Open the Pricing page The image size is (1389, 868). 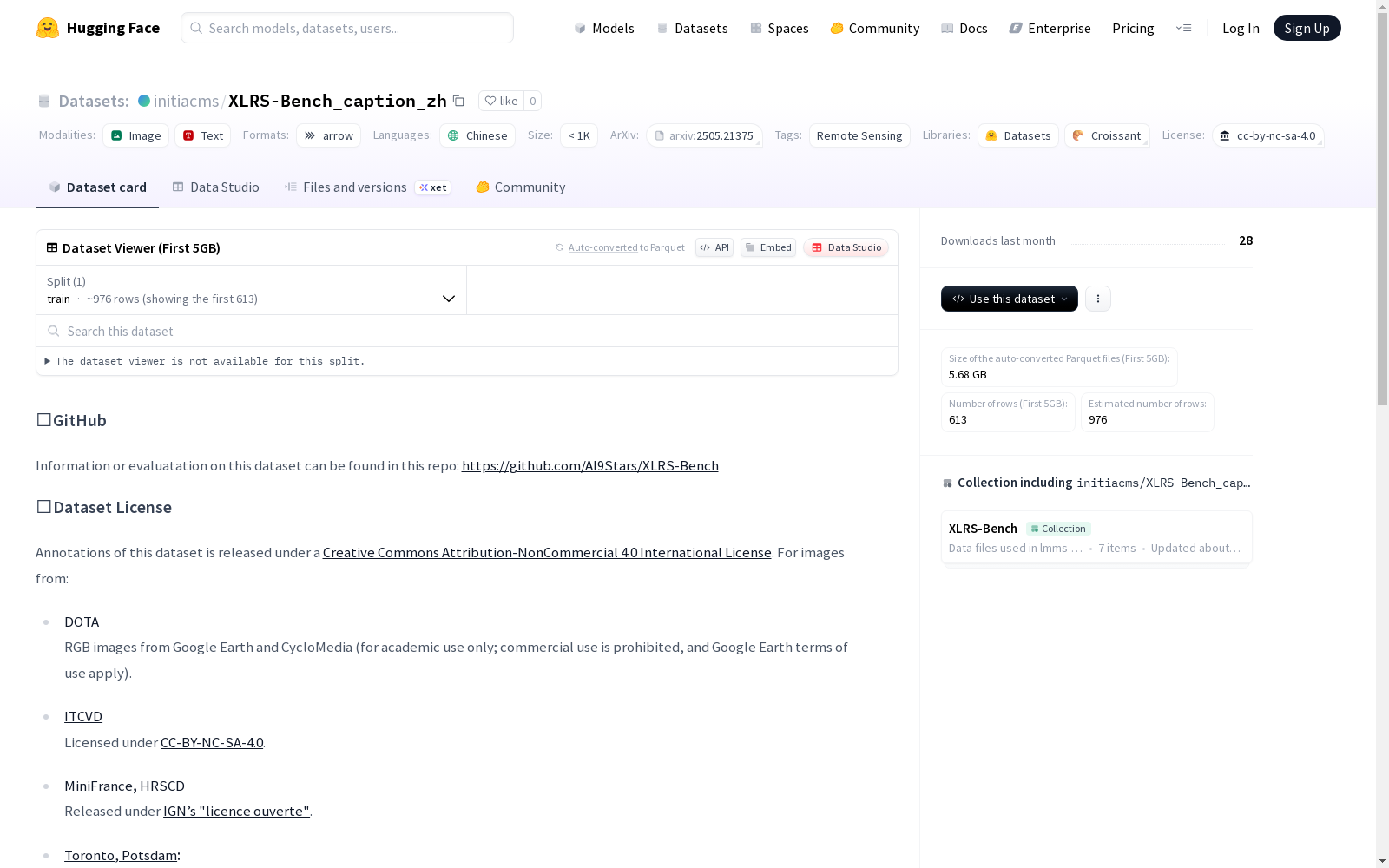[1133, 28]
